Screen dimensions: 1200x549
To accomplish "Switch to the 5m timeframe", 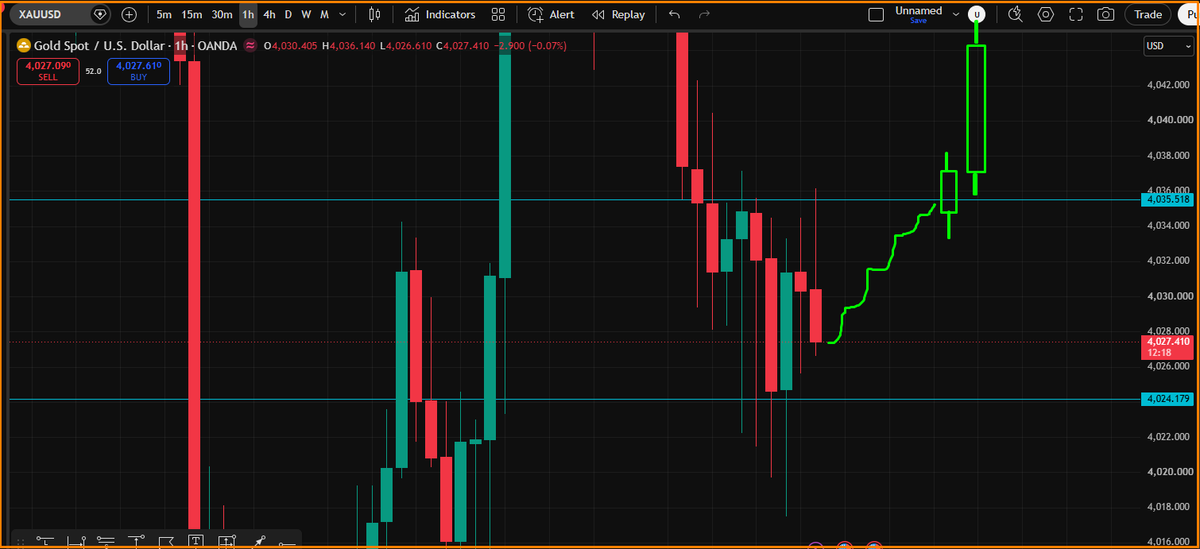I will click(x=164, y=15).
